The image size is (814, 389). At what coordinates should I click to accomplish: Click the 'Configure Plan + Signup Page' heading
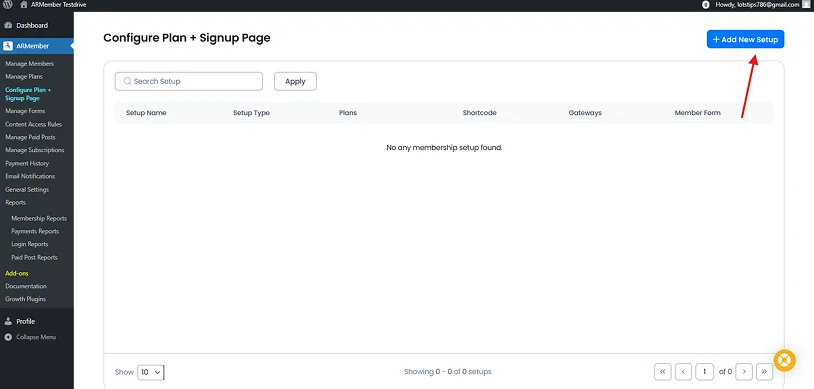pos(187,38)
